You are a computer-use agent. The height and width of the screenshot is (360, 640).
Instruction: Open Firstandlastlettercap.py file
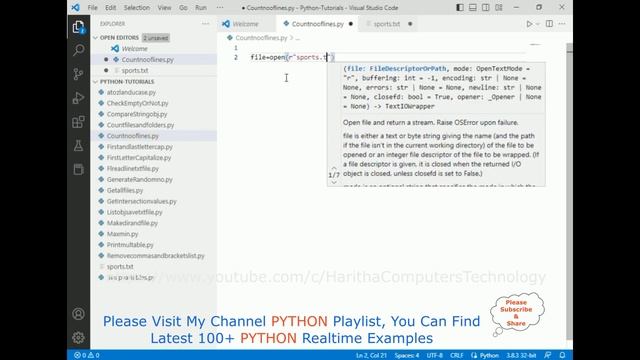[x=140, y=147]
